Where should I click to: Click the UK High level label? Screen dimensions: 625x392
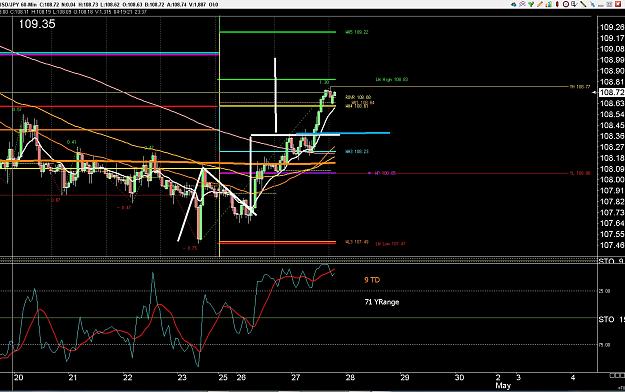coord(392,79)
